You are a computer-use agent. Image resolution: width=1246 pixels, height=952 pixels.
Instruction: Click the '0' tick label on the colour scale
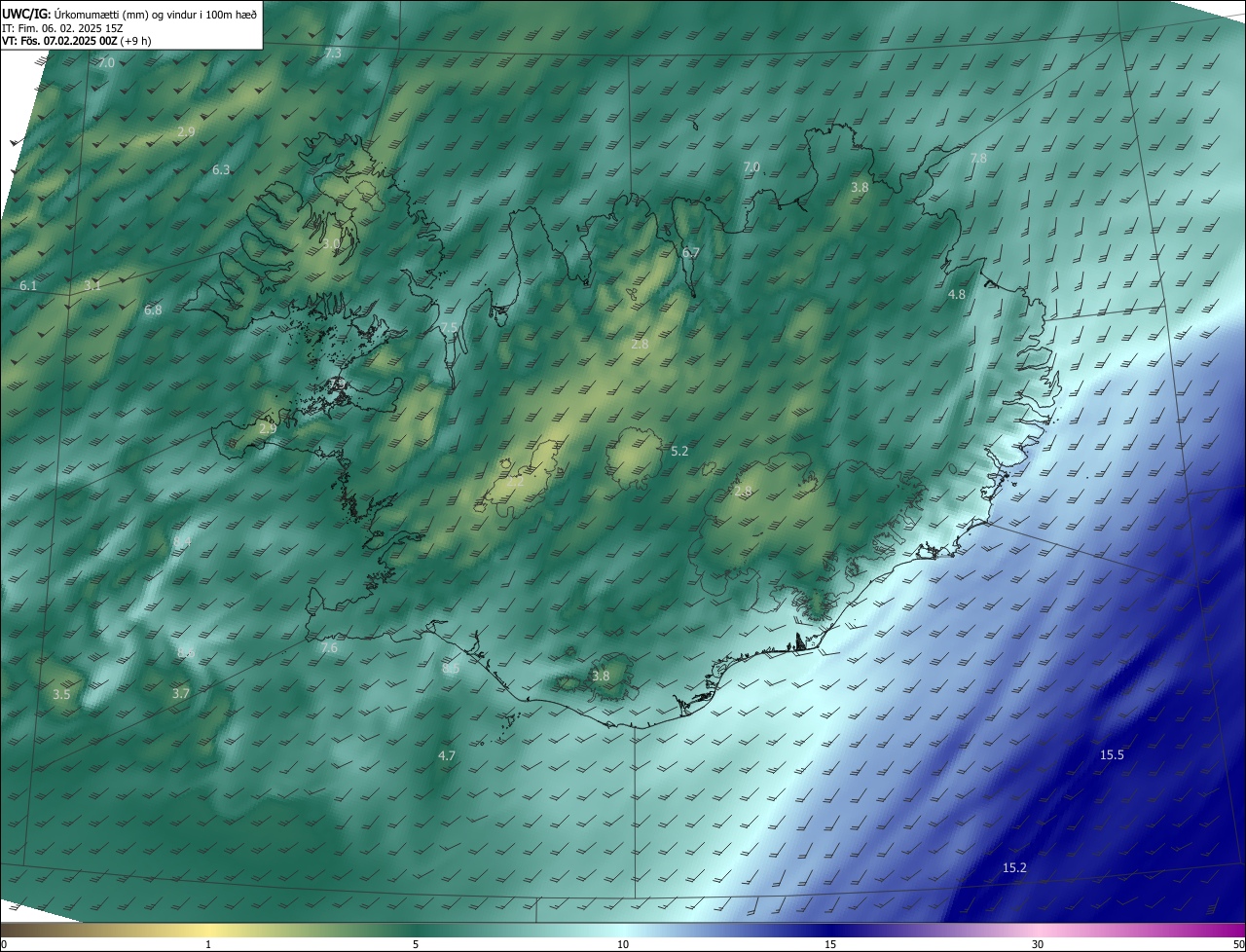pyautogui.click(x=4, y=944)
